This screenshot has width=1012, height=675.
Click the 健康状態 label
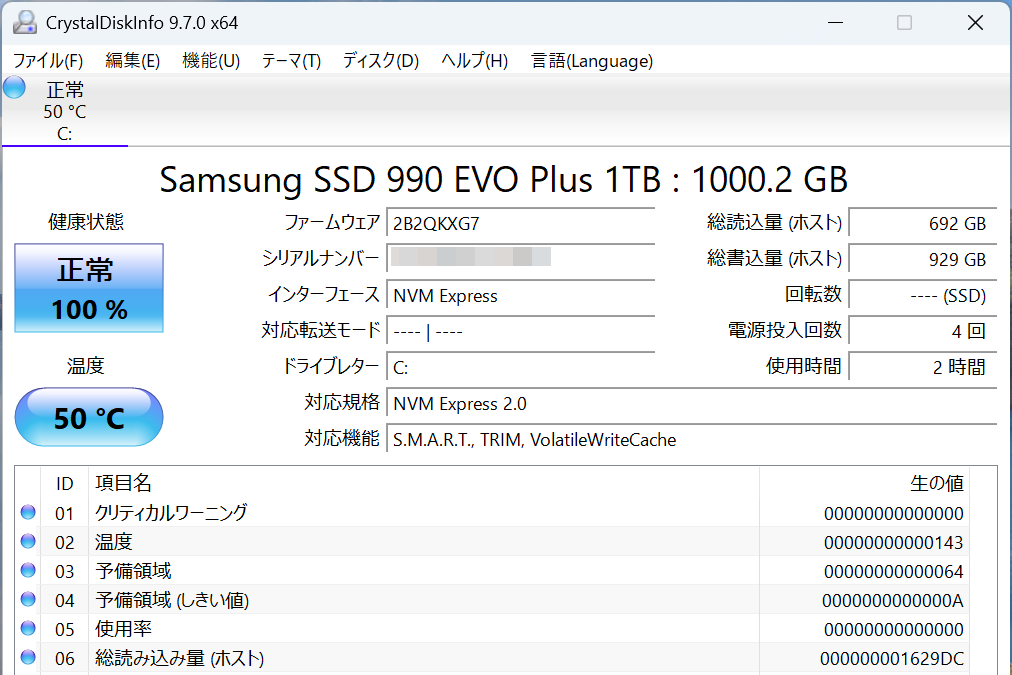[x=86, y=222]
